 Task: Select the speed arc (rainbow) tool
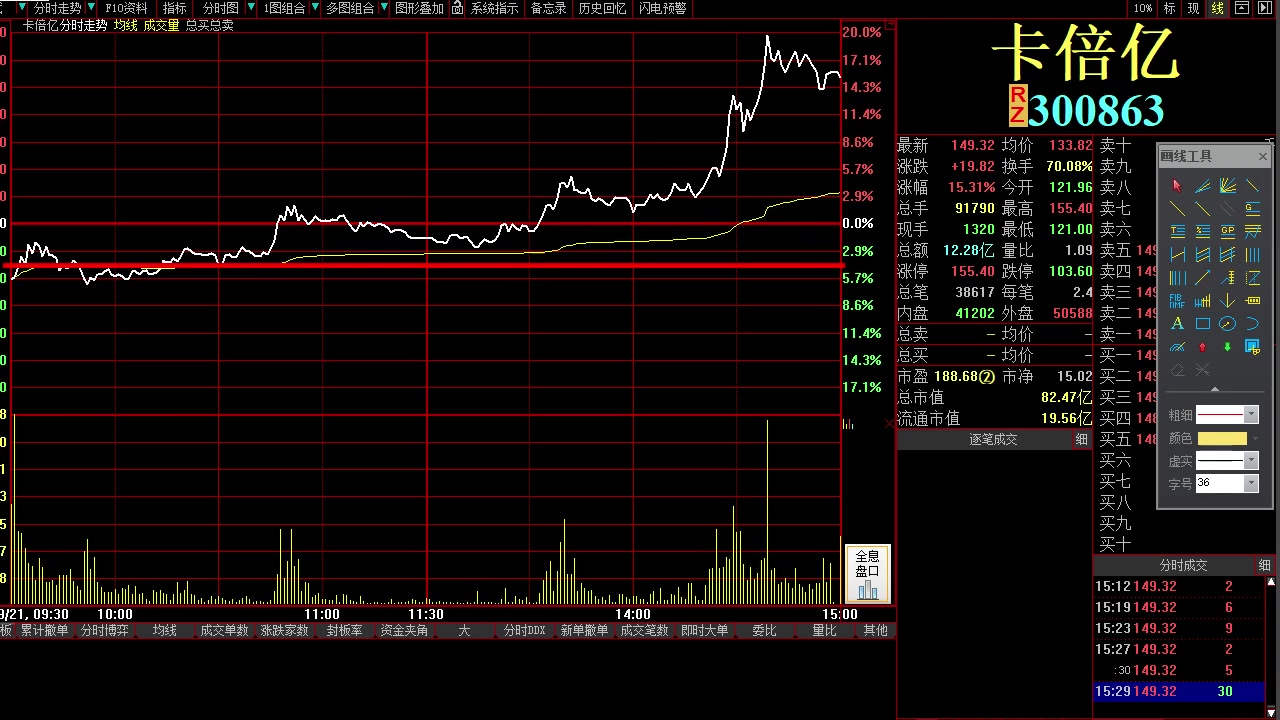click(1177, 346)
